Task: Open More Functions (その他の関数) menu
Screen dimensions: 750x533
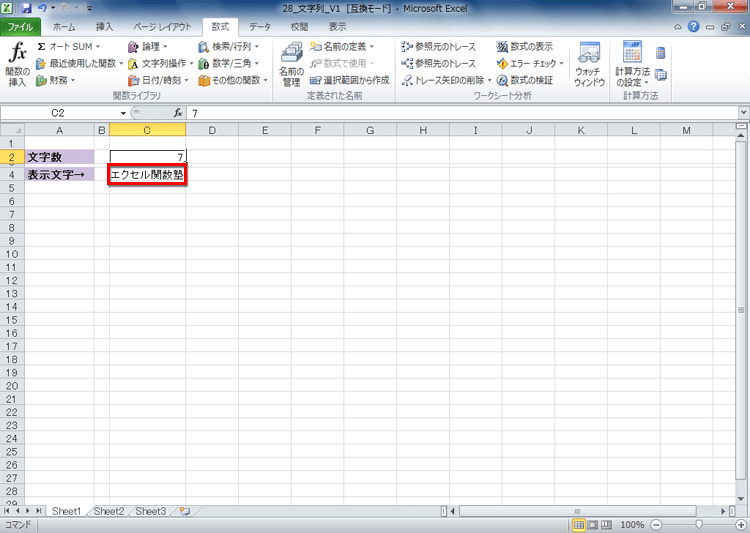Action: point(233,80)
